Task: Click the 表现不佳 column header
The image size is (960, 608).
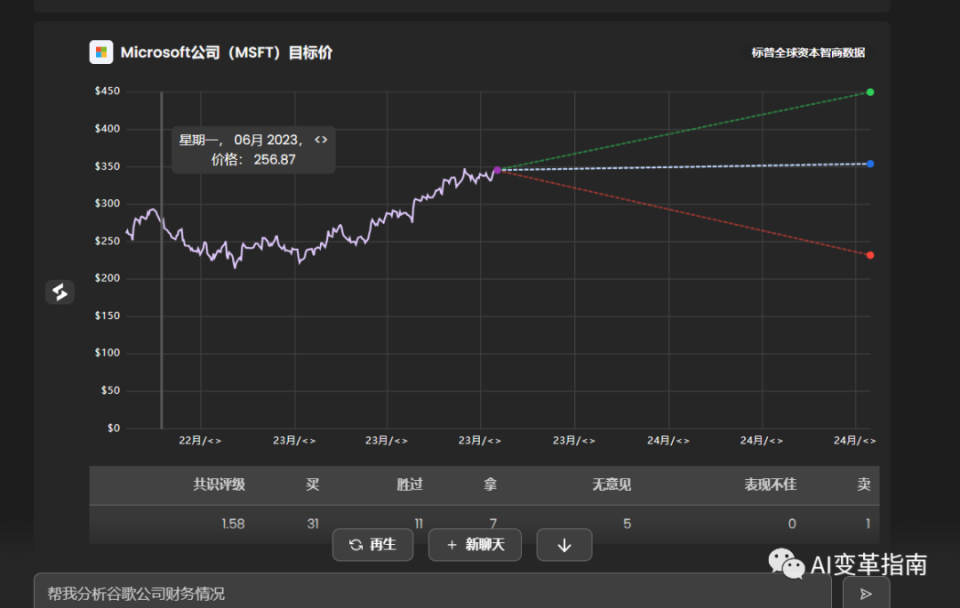Action: 770,485
